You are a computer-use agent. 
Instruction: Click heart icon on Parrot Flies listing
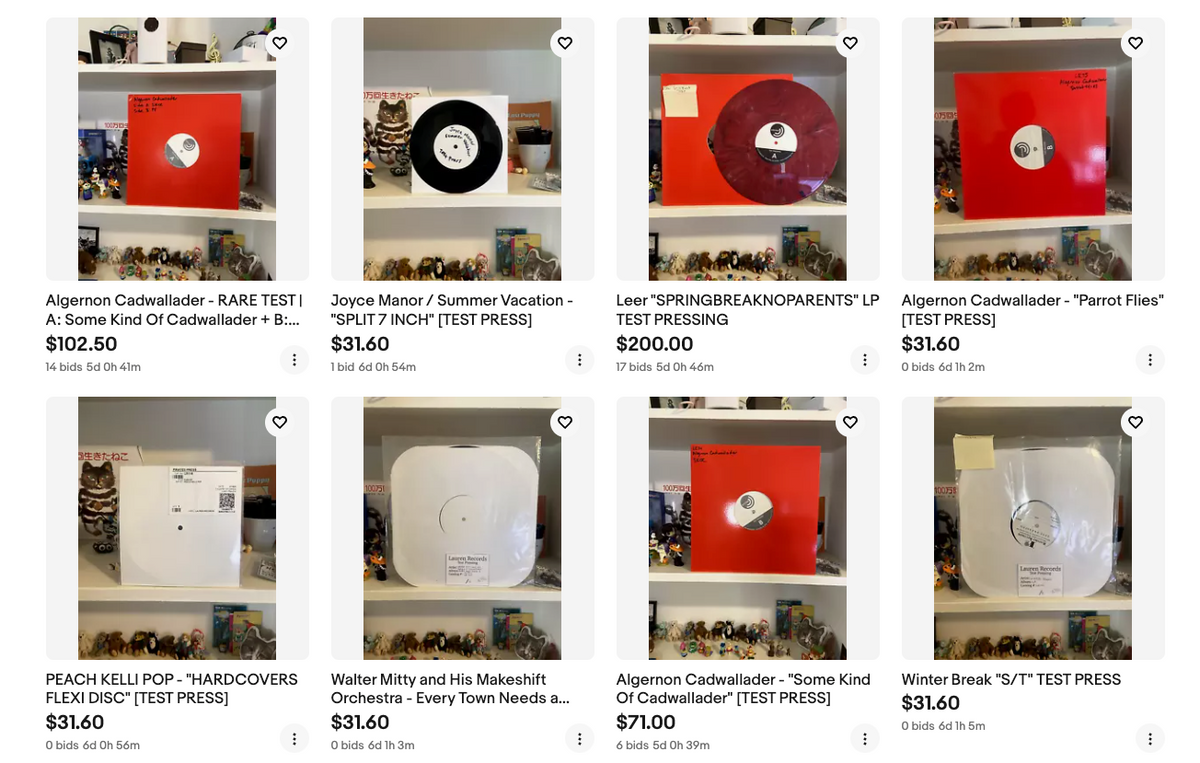(x=1135, y=43)
